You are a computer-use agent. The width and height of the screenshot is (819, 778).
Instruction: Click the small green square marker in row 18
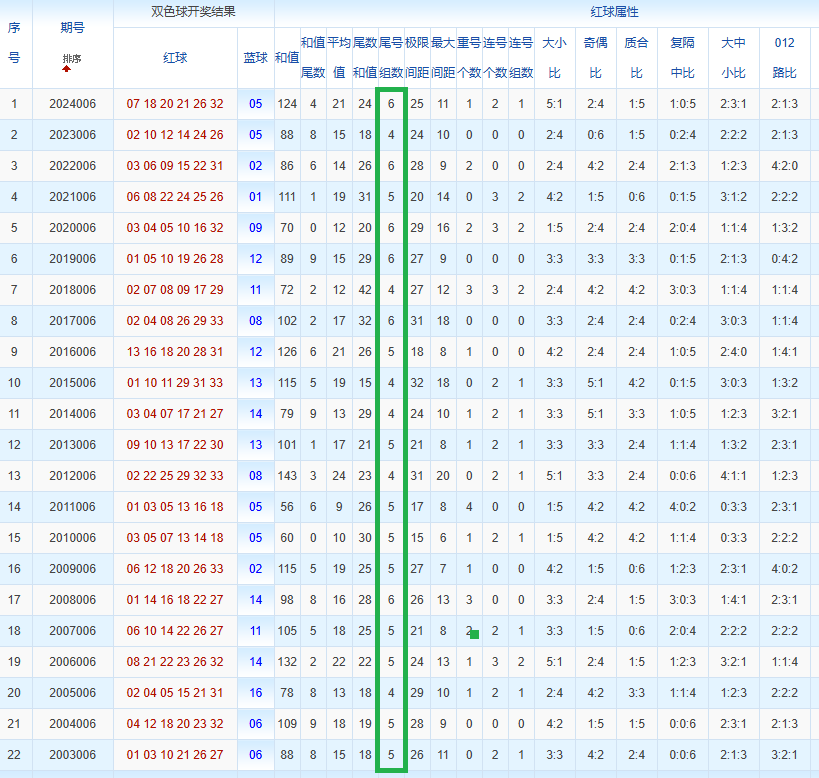click(x=474, y=634)
